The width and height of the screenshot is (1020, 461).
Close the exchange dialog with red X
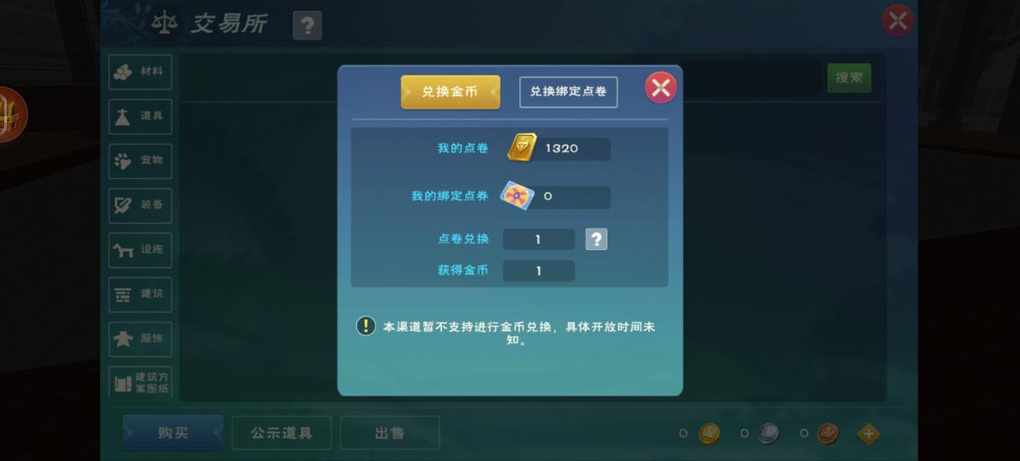[660, 87]
